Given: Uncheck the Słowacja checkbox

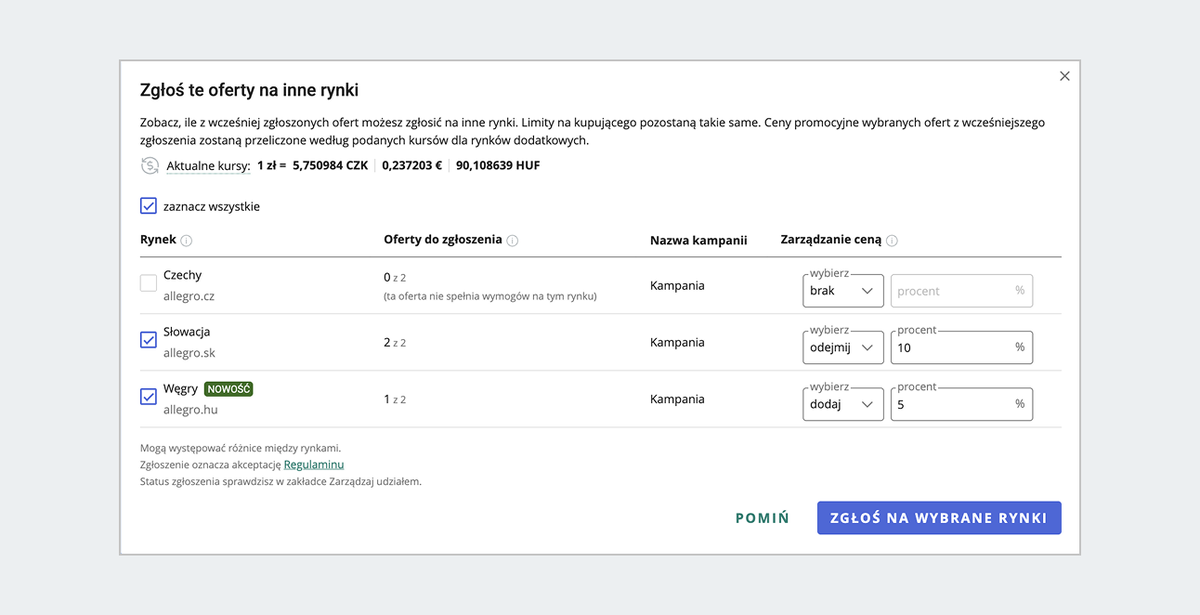Looking at the screenshot, I should (x=148, y=340).
